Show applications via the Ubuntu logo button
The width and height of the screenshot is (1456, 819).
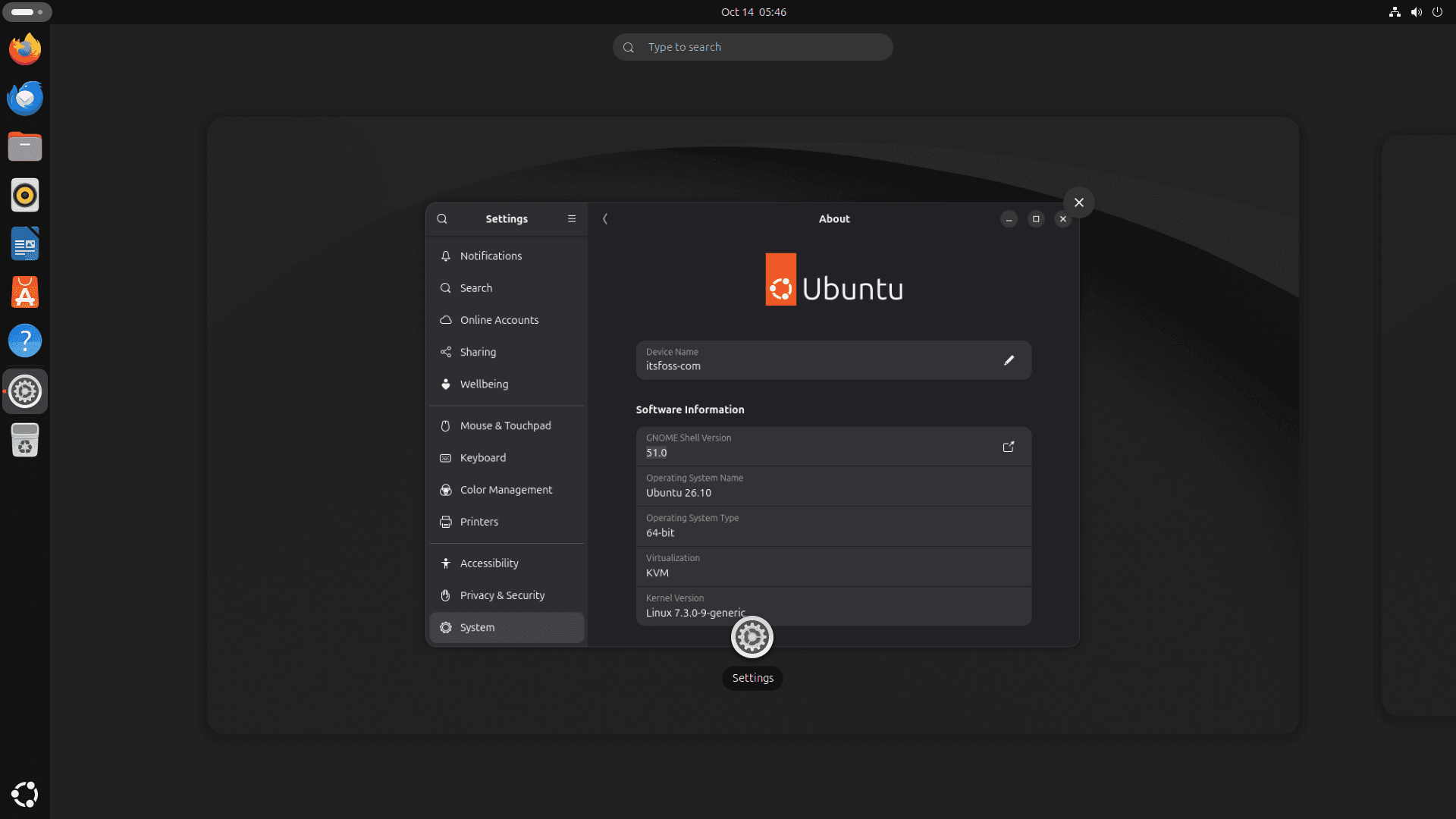(x=25, y=794)
